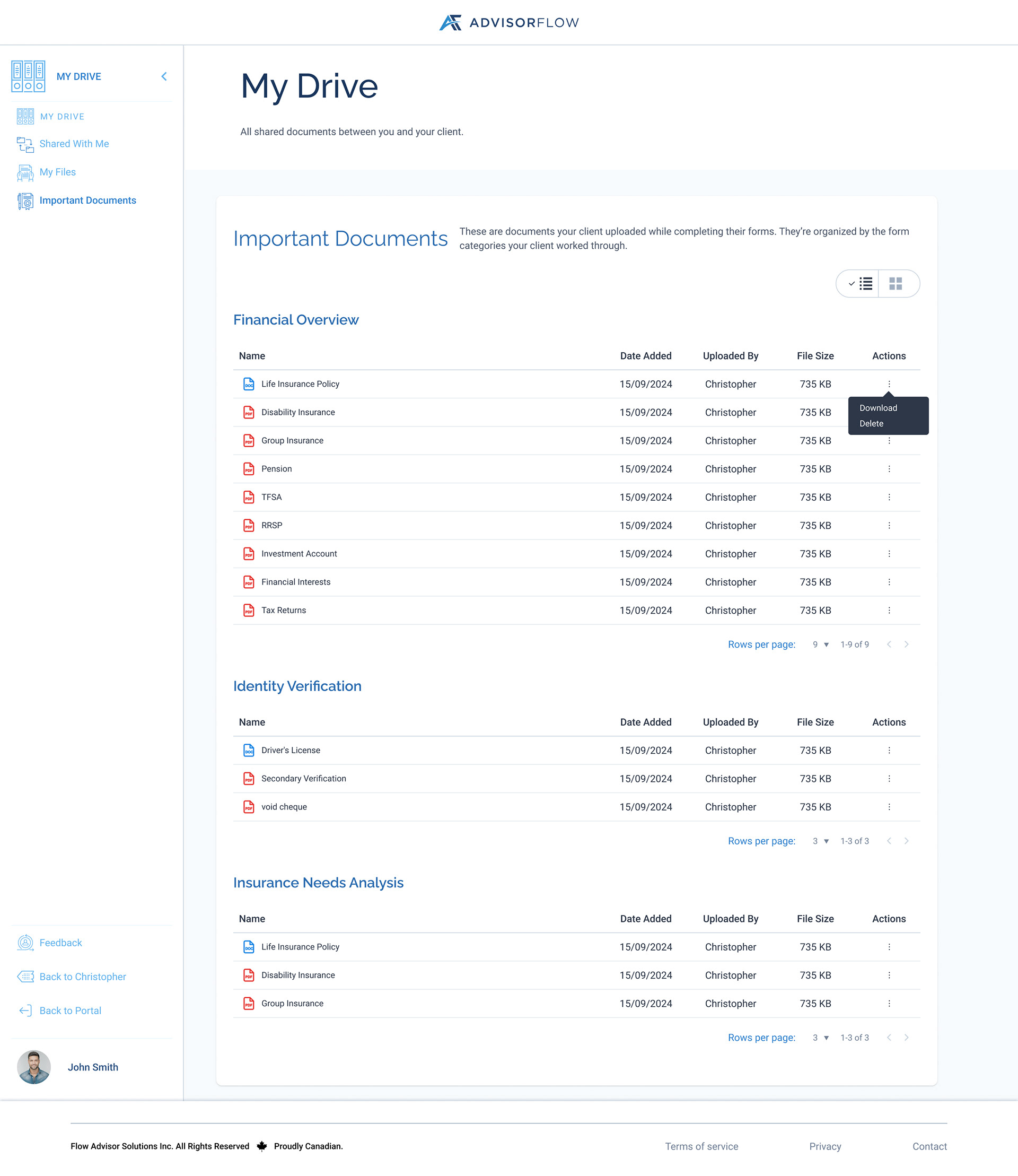1018x1176 pixels.
Task: Click the DOC icon beside Driver's License
Action: pos(248,750)
